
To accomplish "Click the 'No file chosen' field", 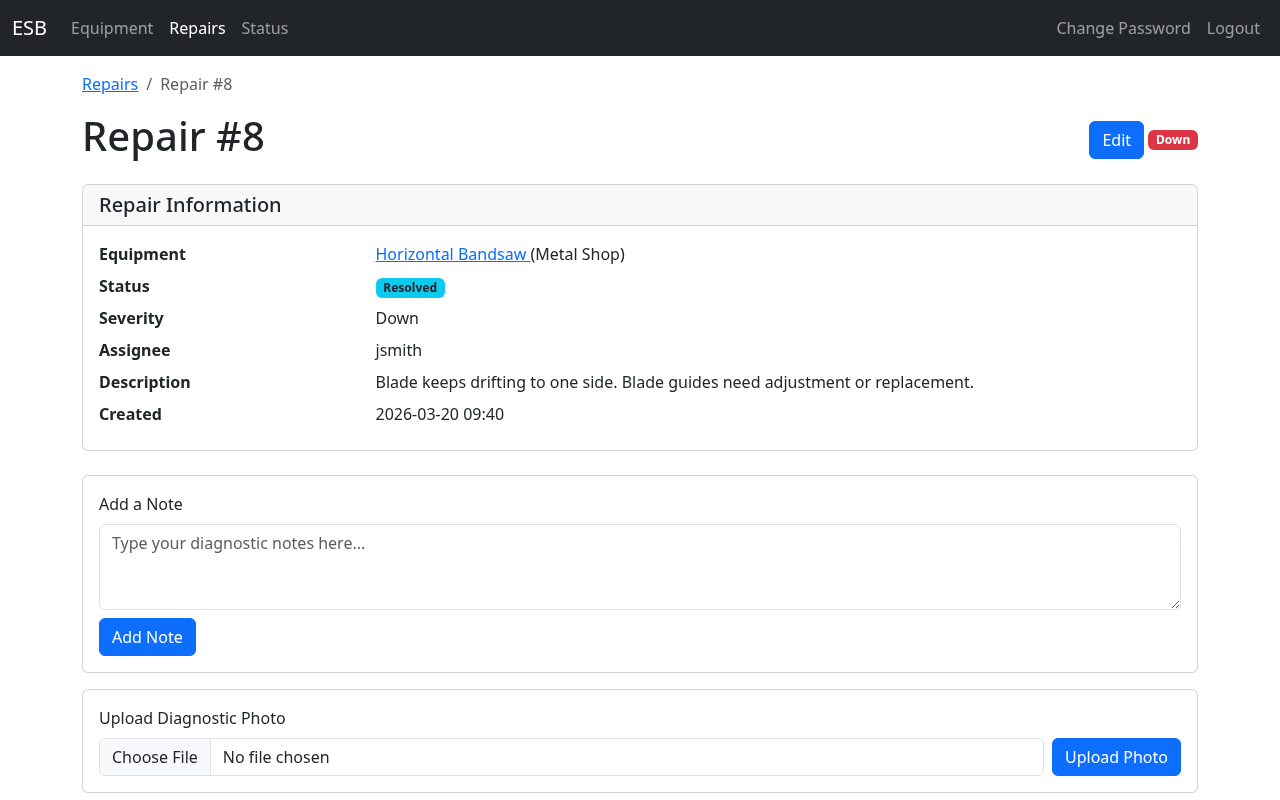I will (626, 757).
